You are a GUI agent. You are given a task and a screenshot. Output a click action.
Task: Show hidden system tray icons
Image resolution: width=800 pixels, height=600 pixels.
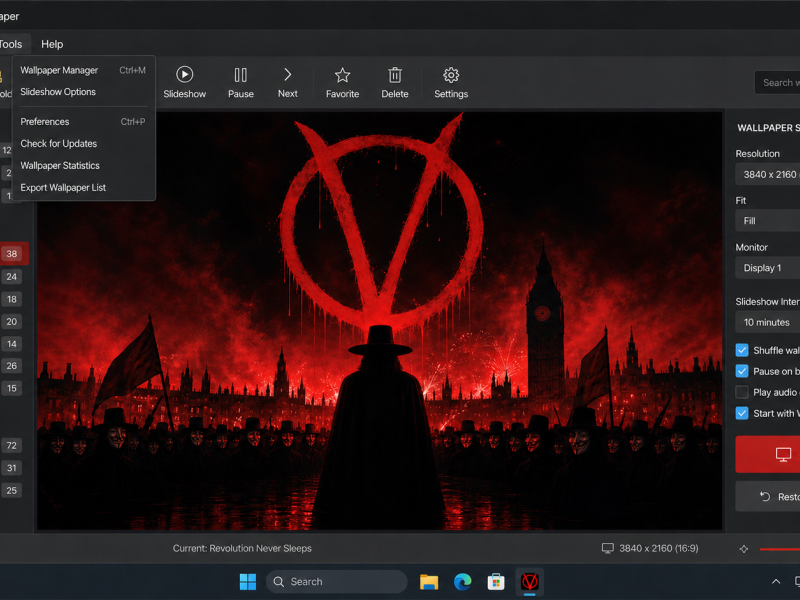[776, 582]
